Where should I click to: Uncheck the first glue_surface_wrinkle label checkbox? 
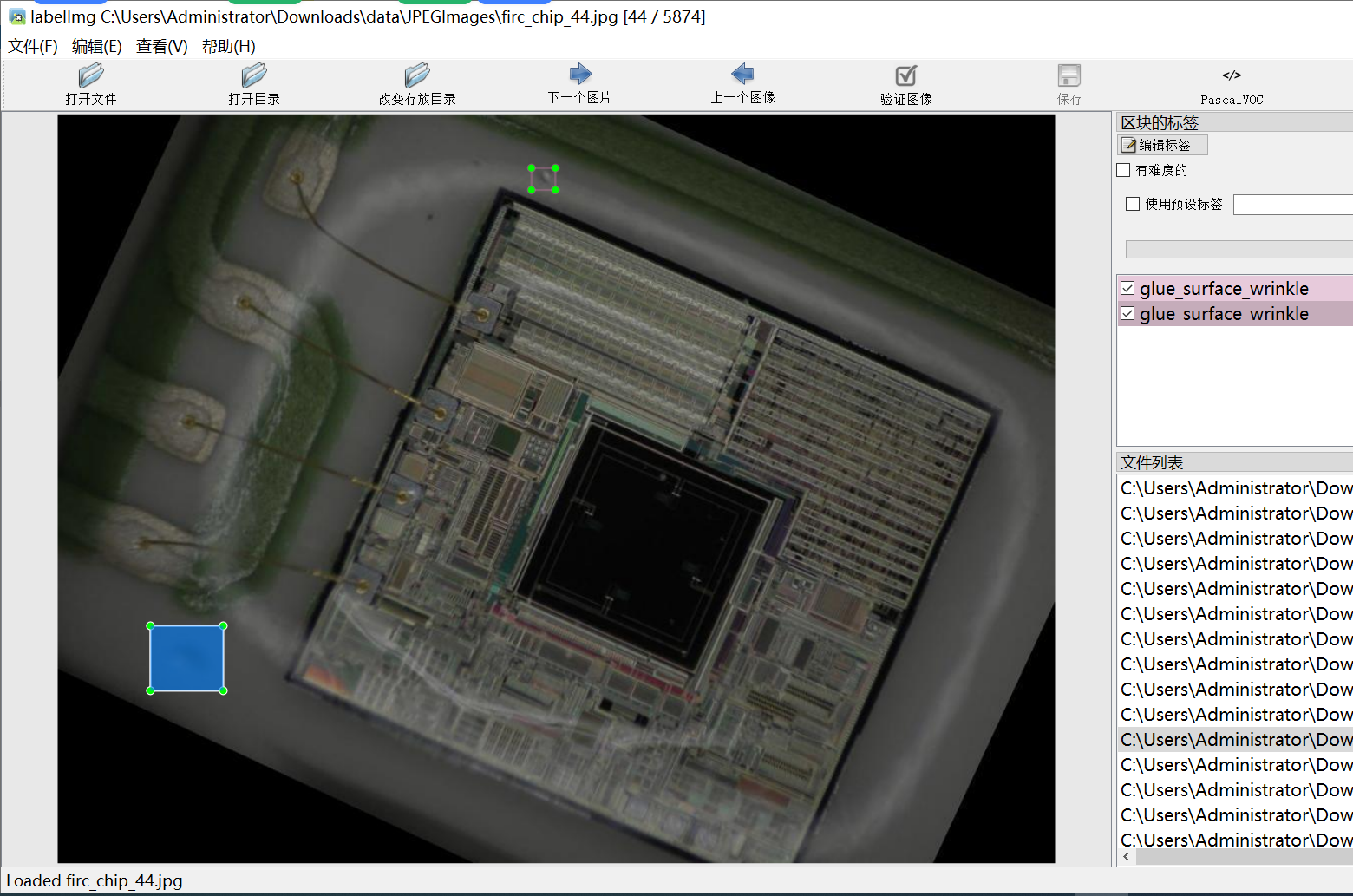point(1127,288)
